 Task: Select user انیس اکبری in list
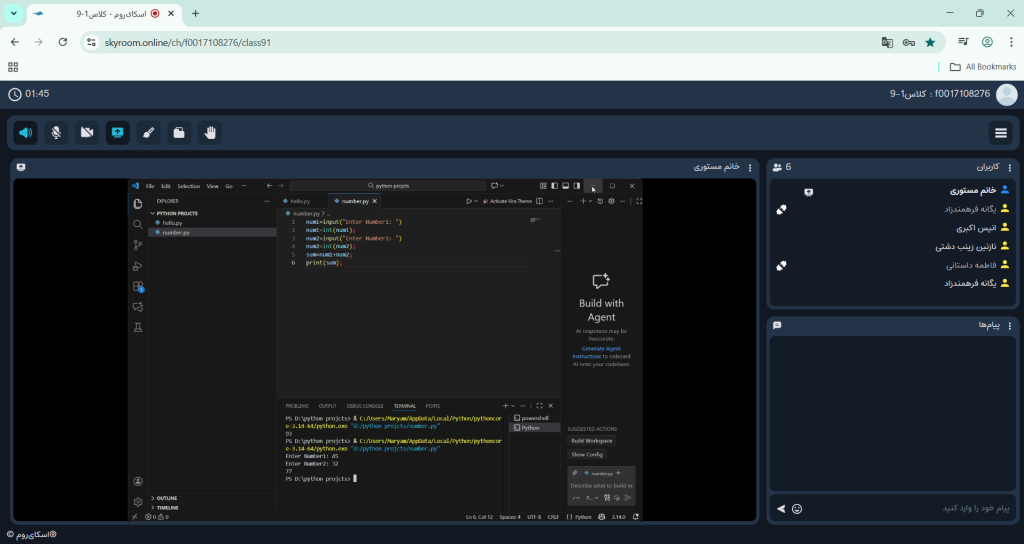(968, 228)
